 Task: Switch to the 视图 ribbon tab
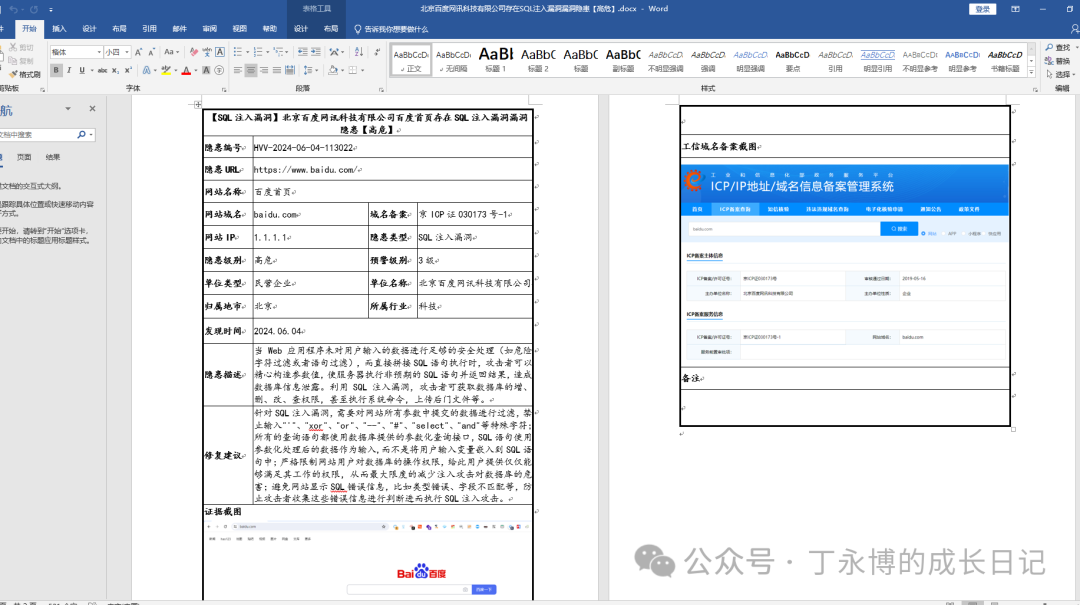pos(240,29)
